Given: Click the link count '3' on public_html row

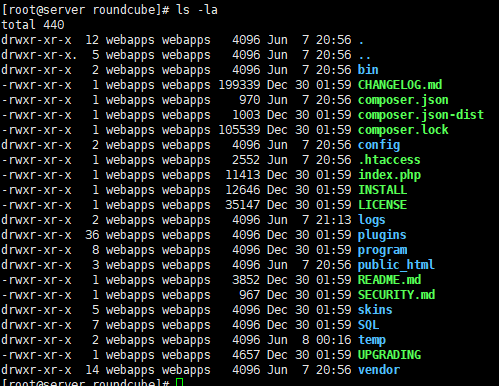Looking at the screenshot, I should coord(96,265).
